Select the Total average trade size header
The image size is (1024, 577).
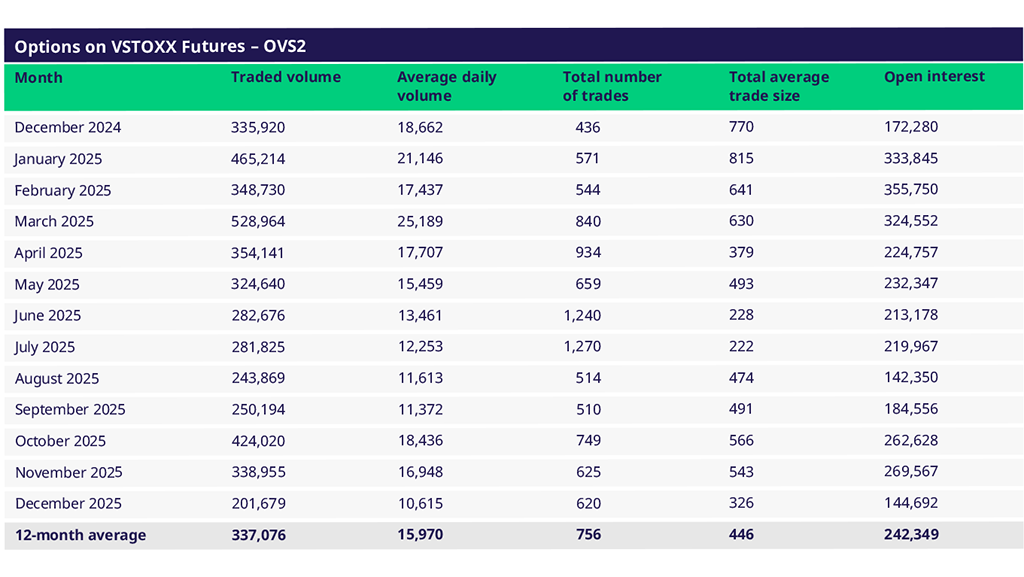pyautogui.click(x=779, y=86)
